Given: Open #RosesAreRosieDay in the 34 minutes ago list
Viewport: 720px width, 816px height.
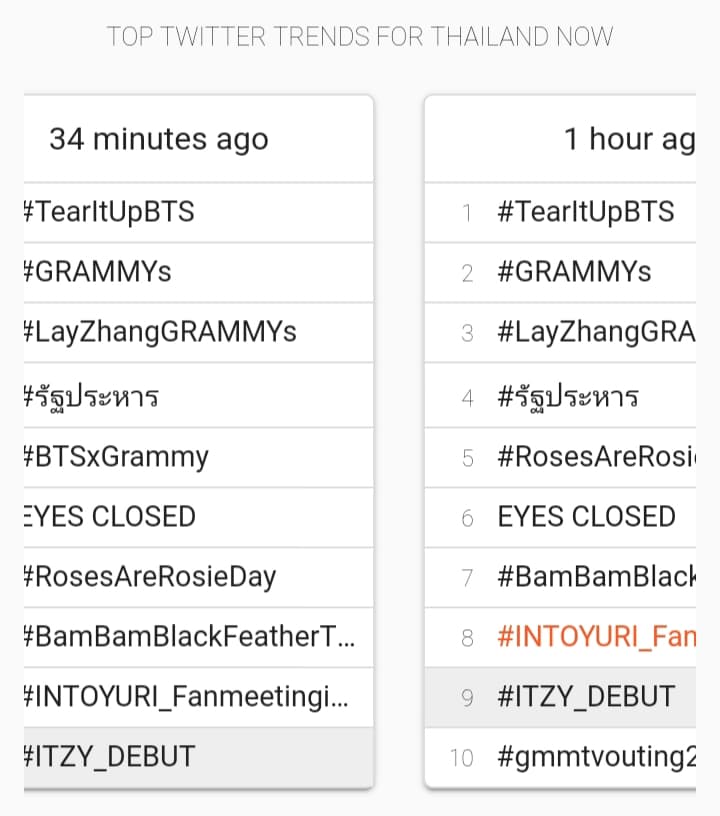Looking at the screenshot, I should point(150,577).
